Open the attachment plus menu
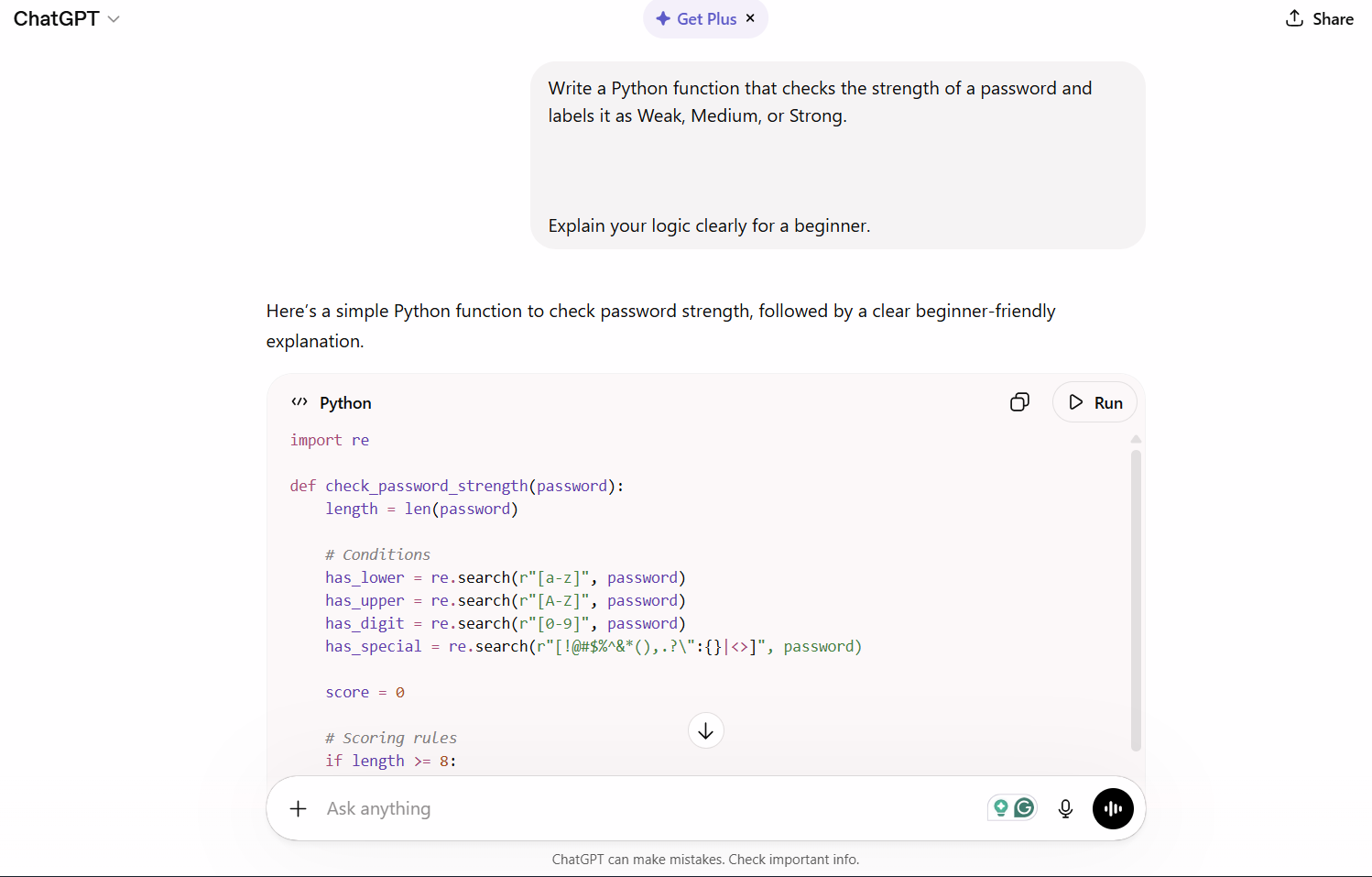 (x=298, y=808)
